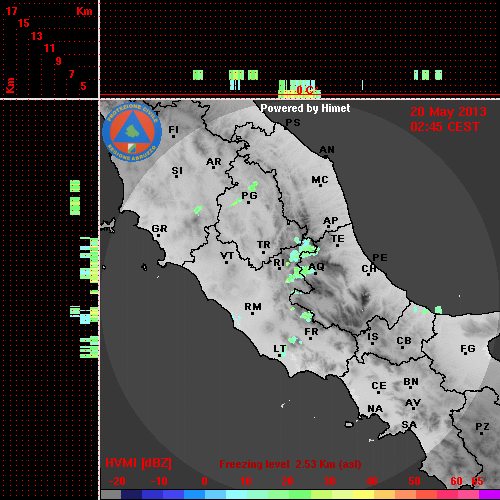Click the AN city label on coast
This screenshot has width=500, height=500.
pyautogui.click(x=327, y=150)
